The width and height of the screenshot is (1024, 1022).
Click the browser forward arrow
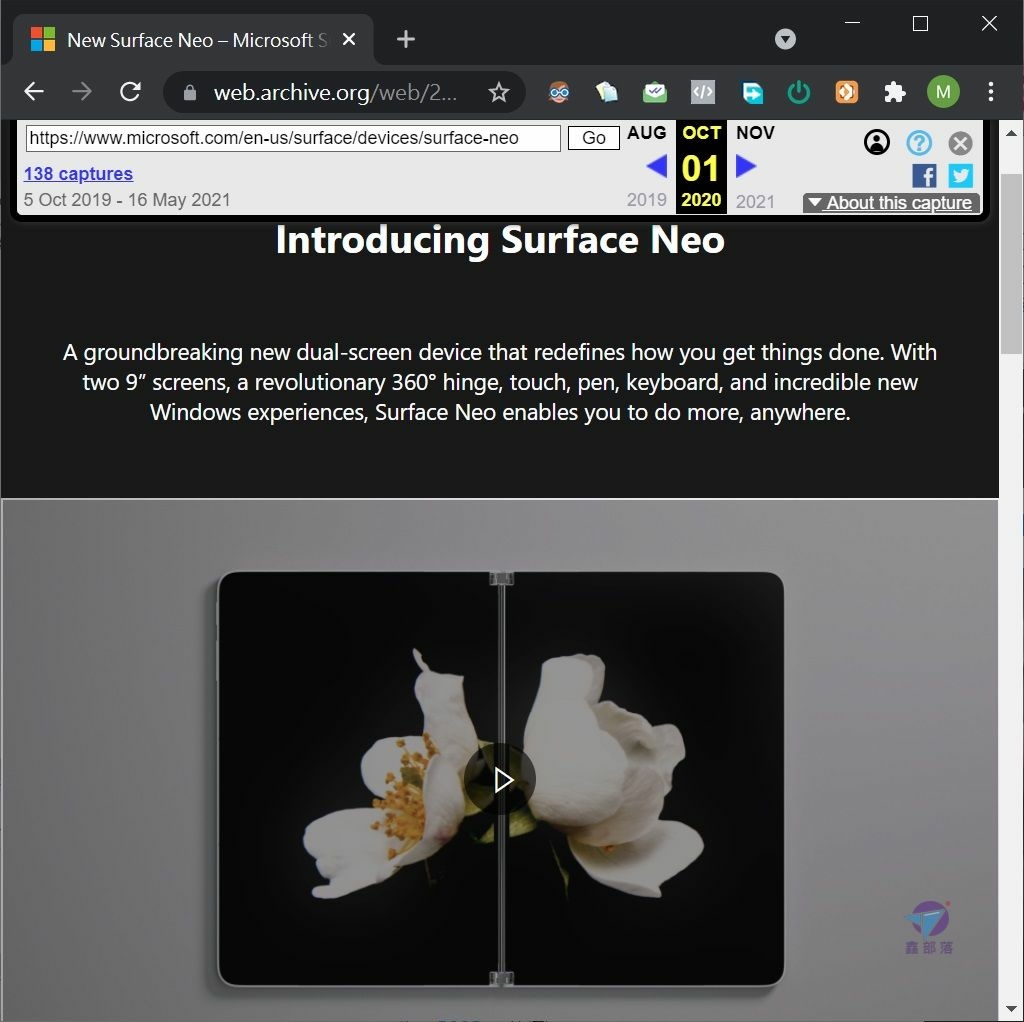pos(82,92)
